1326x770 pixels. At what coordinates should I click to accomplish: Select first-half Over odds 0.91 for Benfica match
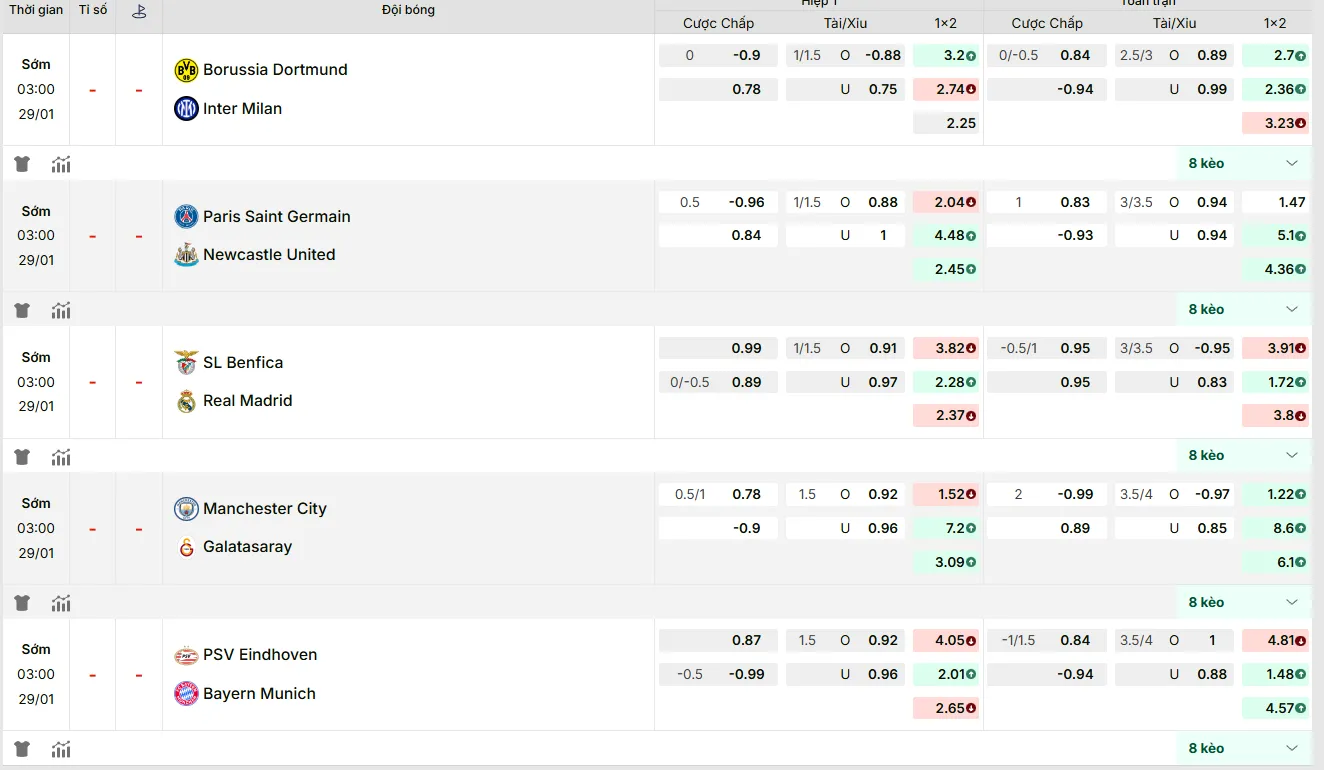pyautogui.click(x=882, y=348)
